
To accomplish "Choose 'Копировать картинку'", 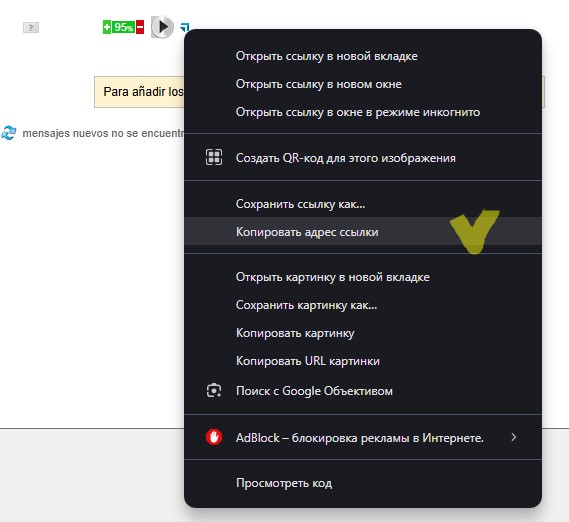I will point(363,333).
